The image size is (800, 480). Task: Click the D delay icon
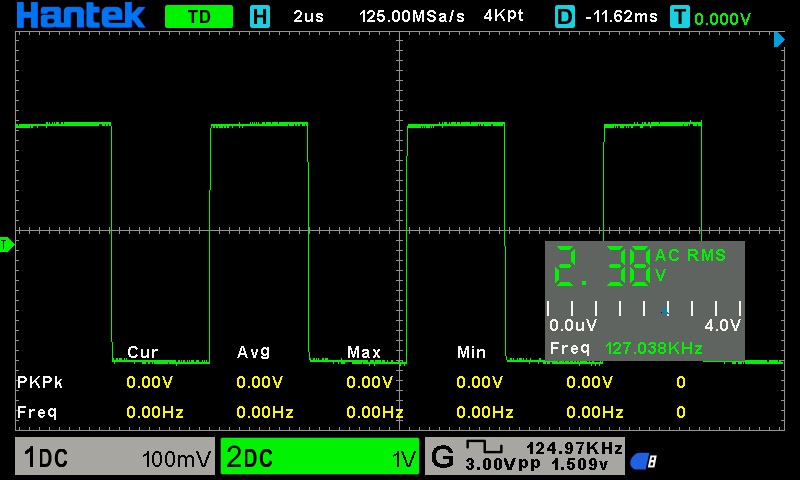tap(565, 17)
